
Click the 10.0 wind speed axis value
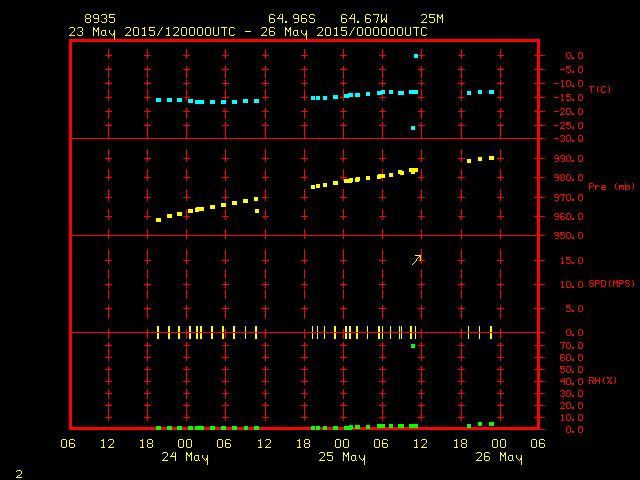pyautogui.click(x=571, y=284)
